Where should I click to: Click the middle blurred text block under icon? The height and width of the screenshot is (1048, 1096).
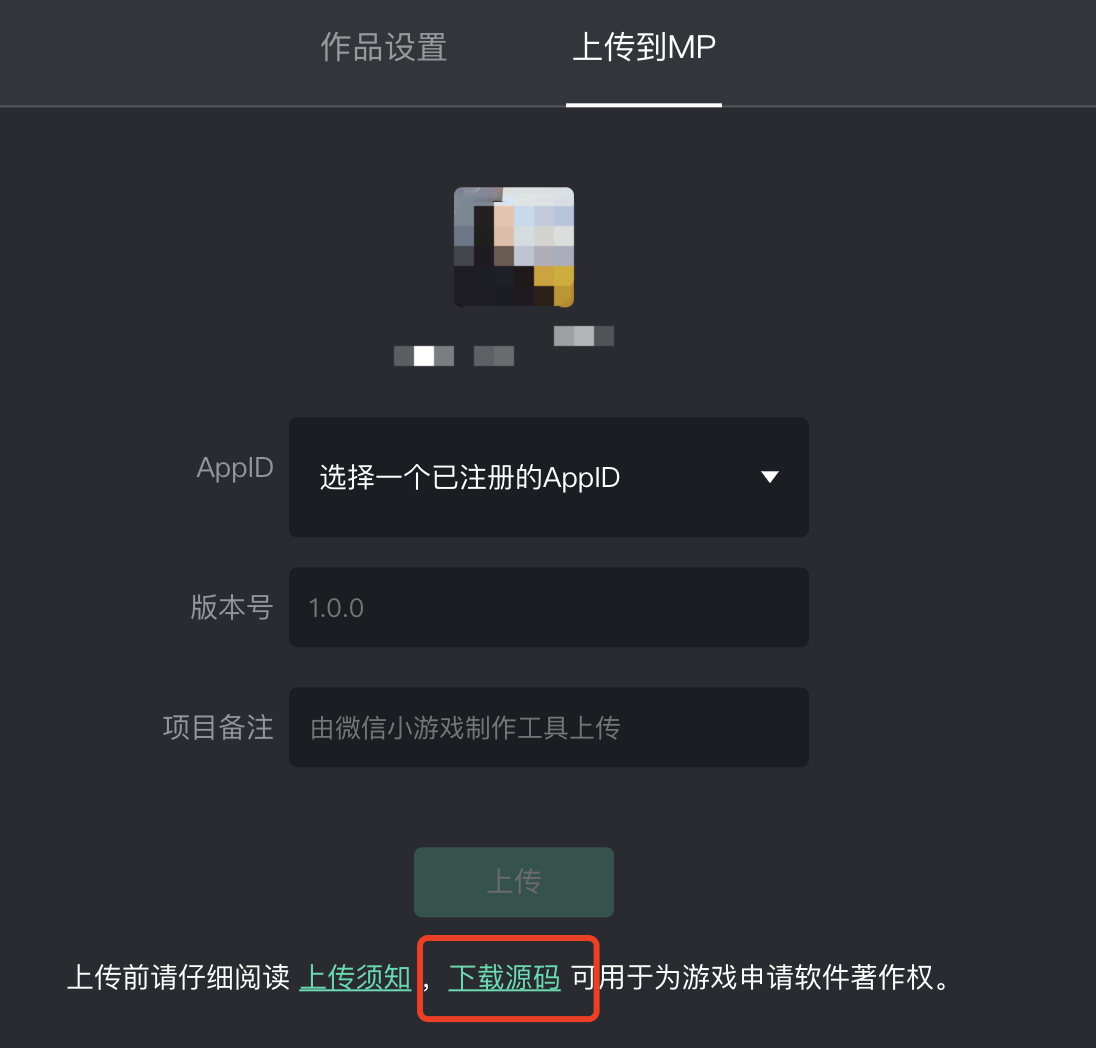tap(493, 356)
